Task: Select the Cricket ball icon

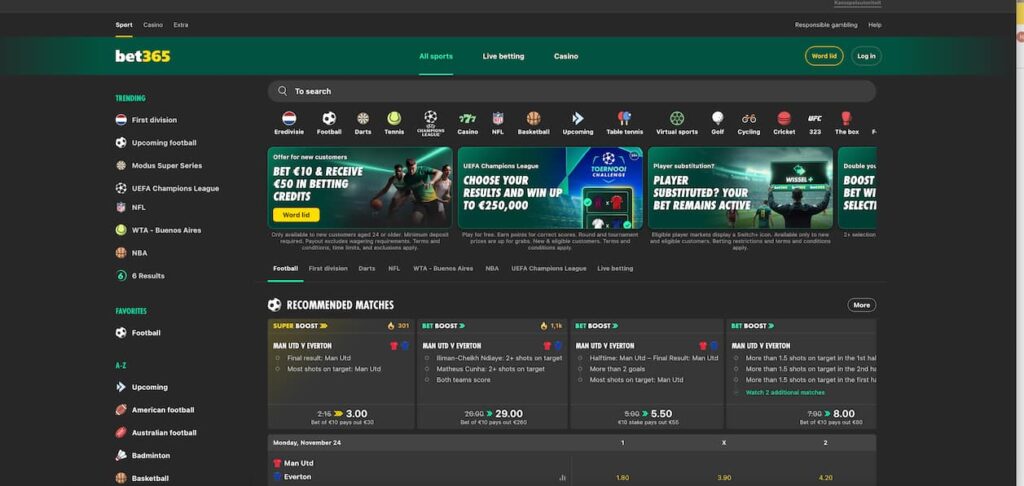Action: pos(784,118)
